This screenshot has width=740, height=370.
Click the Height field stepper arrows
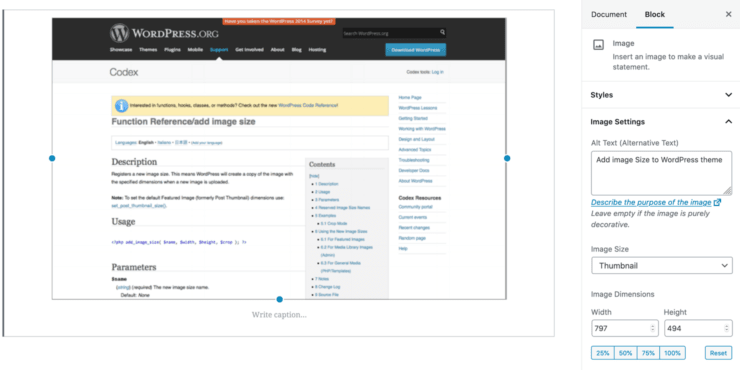pyautogui.click(x=726, y=328)
